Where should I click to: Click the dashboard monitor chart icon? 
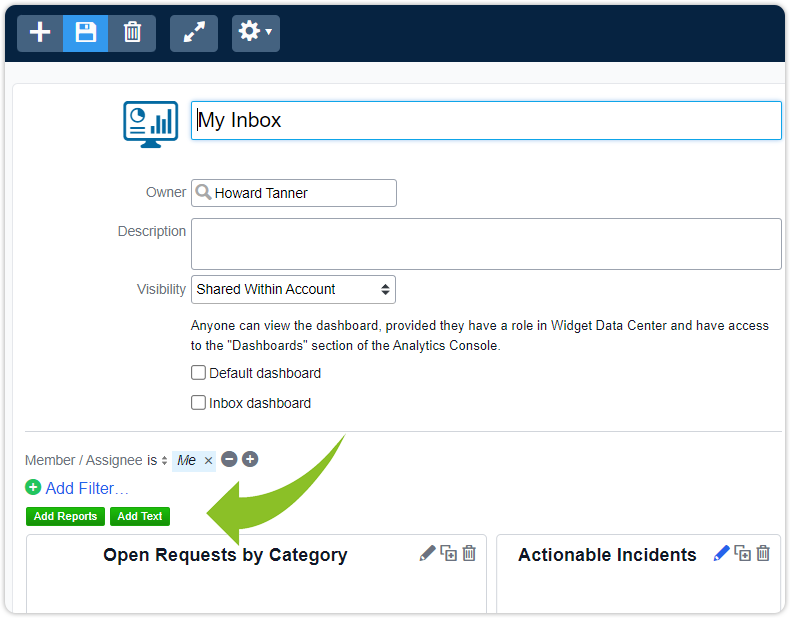[x=151, y=124]
